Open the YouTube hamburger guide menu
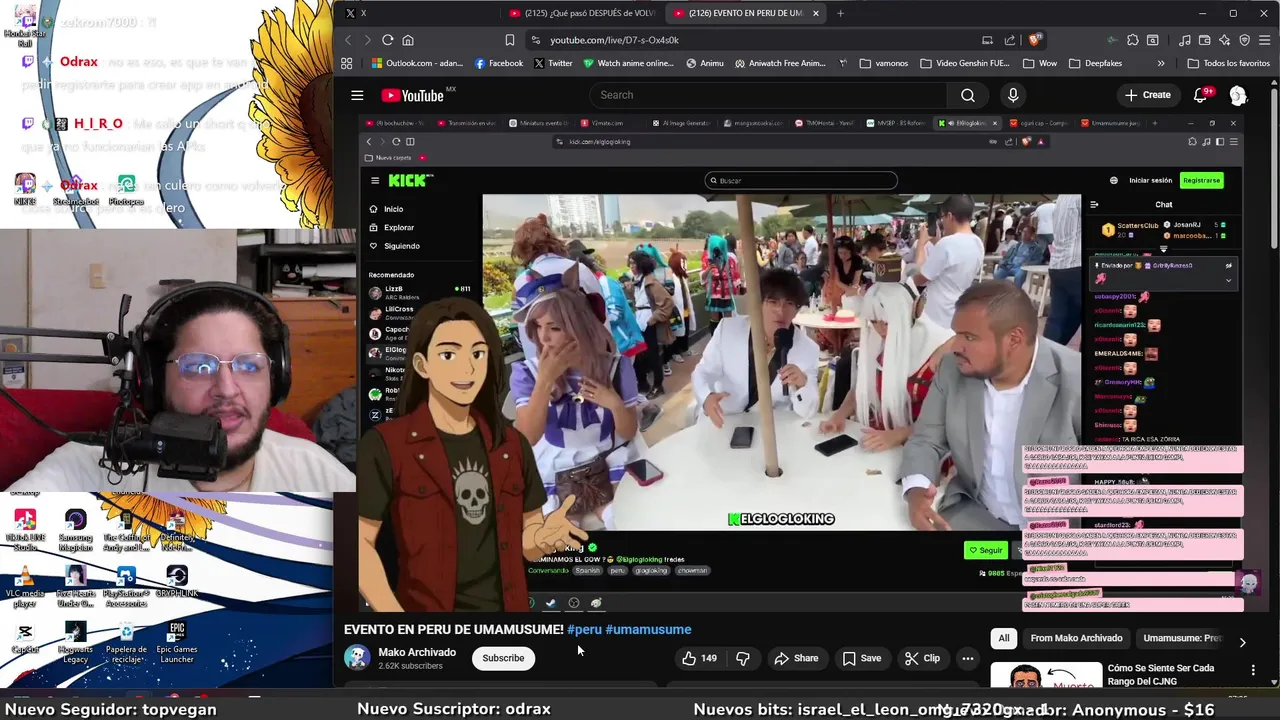The height and width of the screenshot is (720, 1280). (x=357, y=95)
